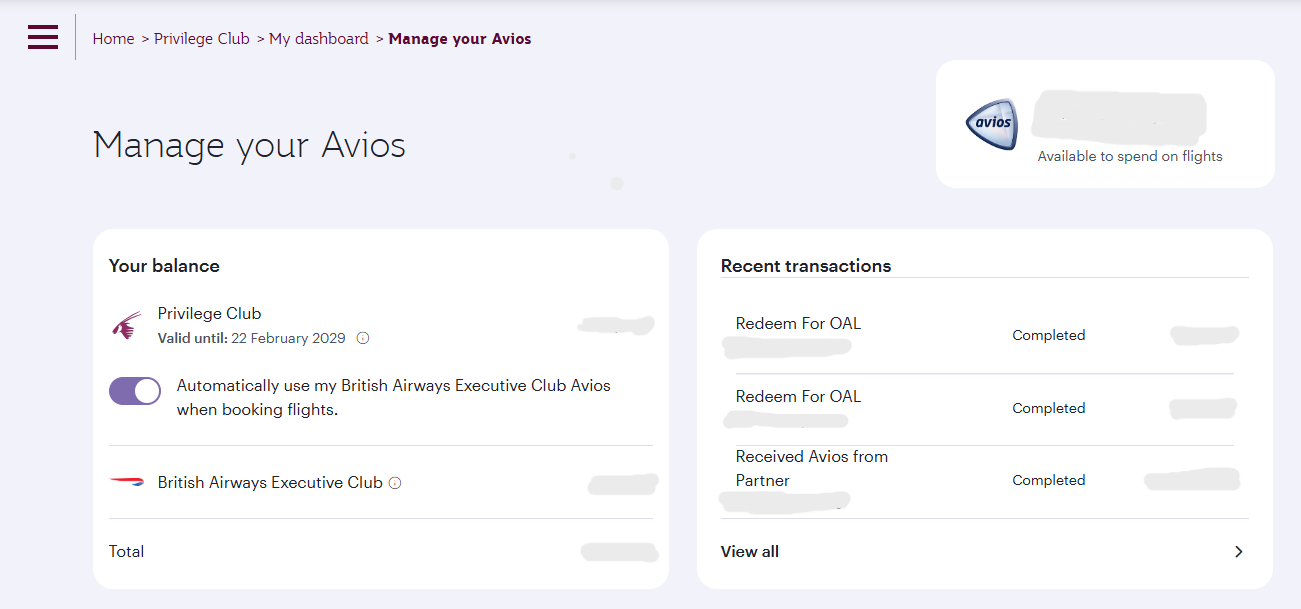This screenshot has height=609, width=1301.
Task: Navigate to My dashboard breadcrumb
Action: coord(318,39)
